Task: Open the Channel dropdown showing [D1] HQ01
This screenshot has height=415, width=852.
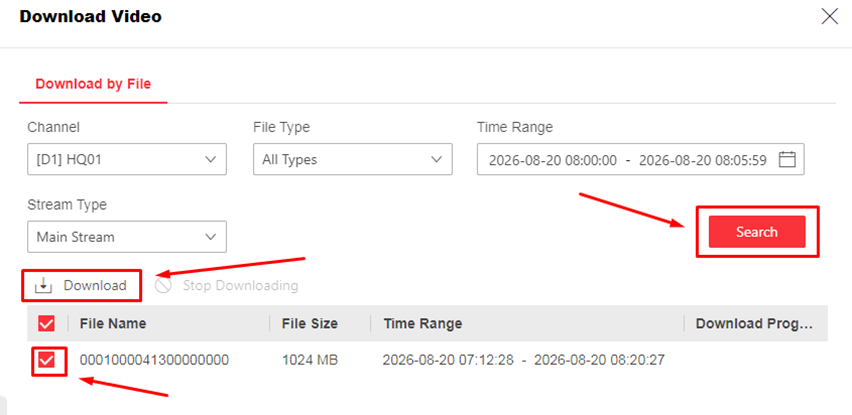Action: point(127,159)
